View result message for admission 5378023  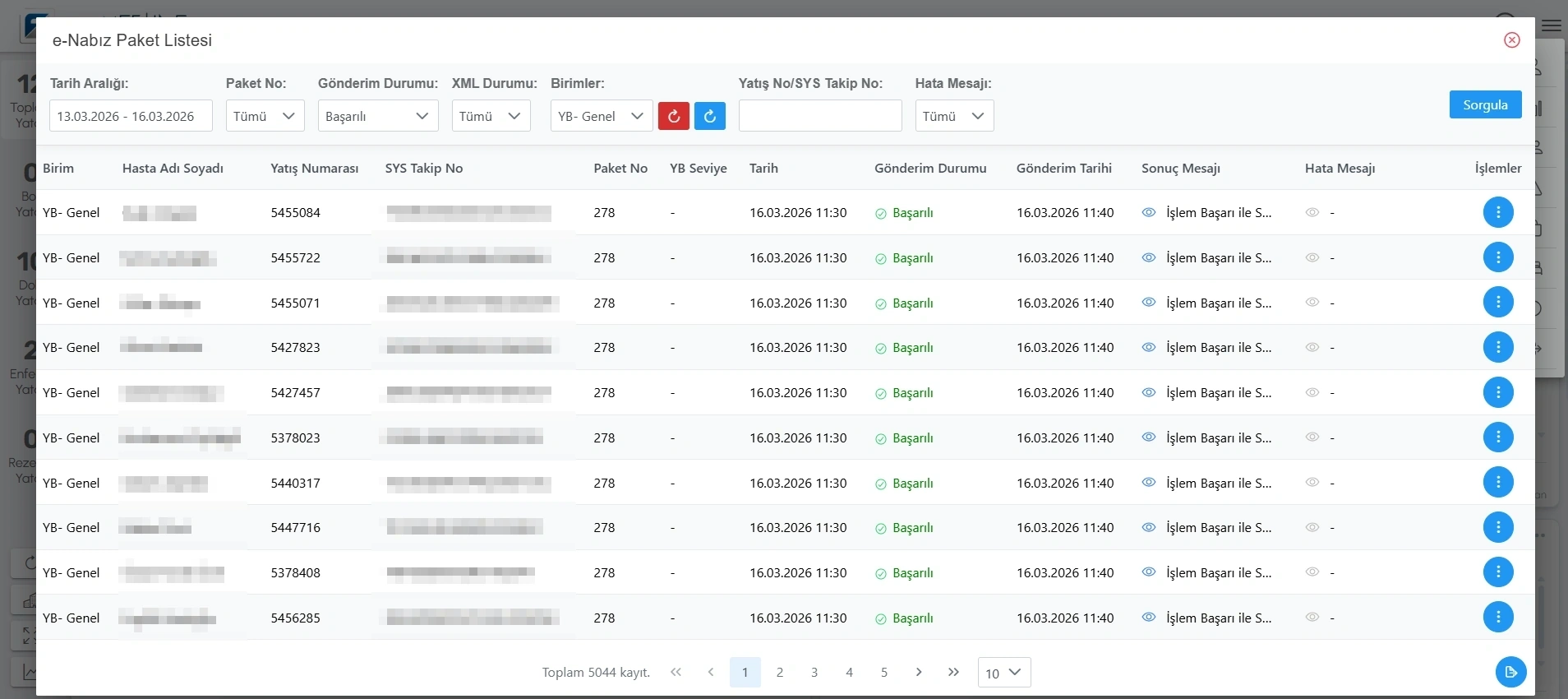pos(1149,437)
